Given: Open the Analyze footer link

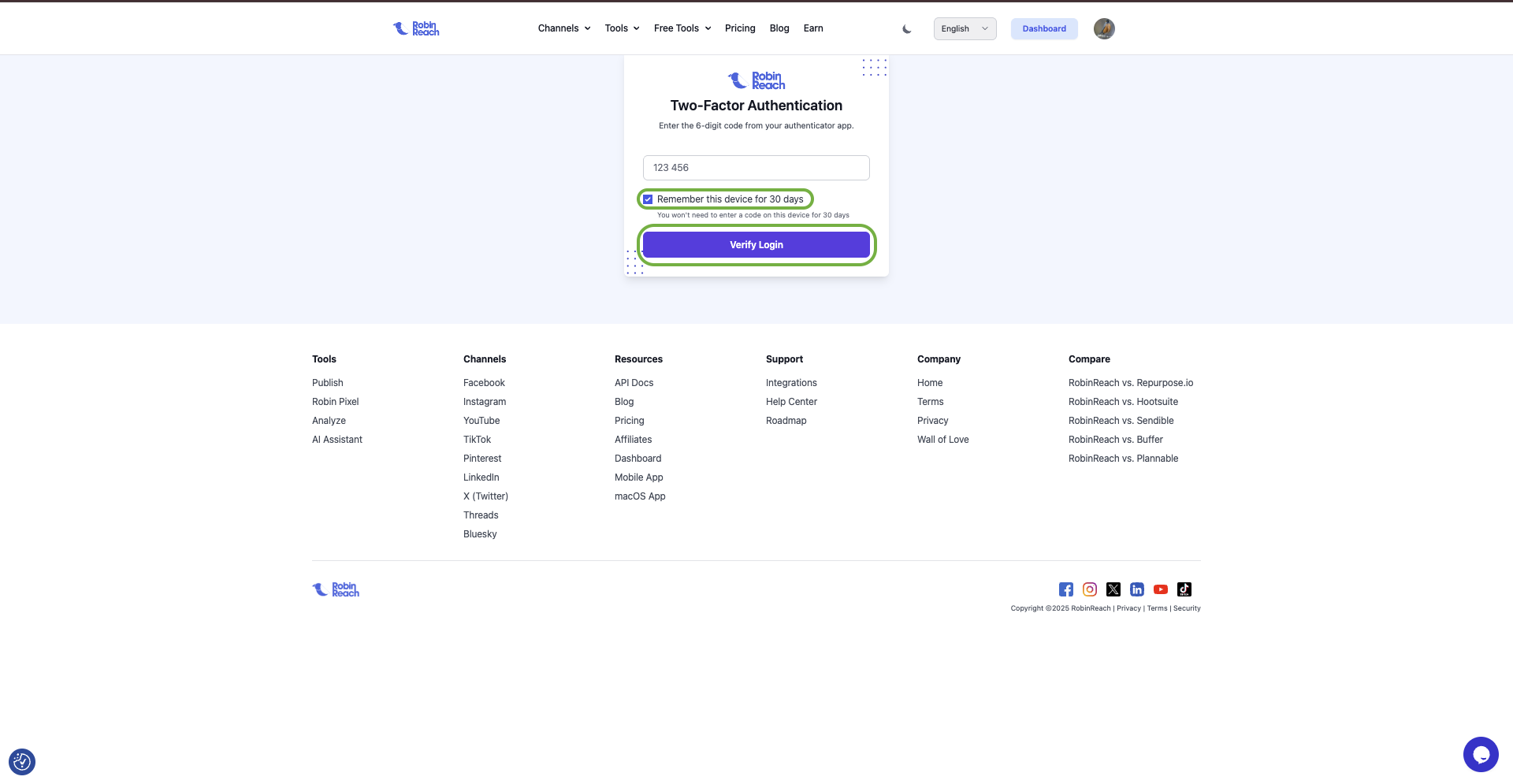Looking at the screenshot, I should [329, 421].
